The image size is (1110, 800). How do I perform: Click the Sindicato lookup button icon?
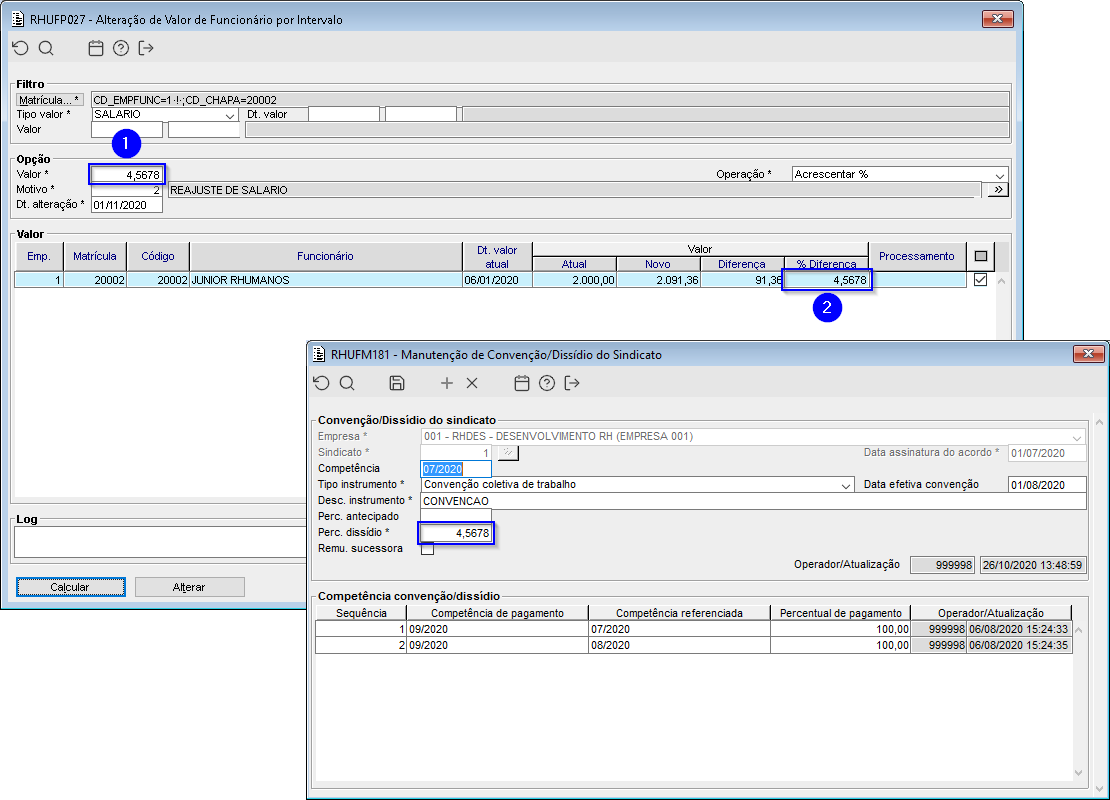pyautogui.click(x=508, y=452)
